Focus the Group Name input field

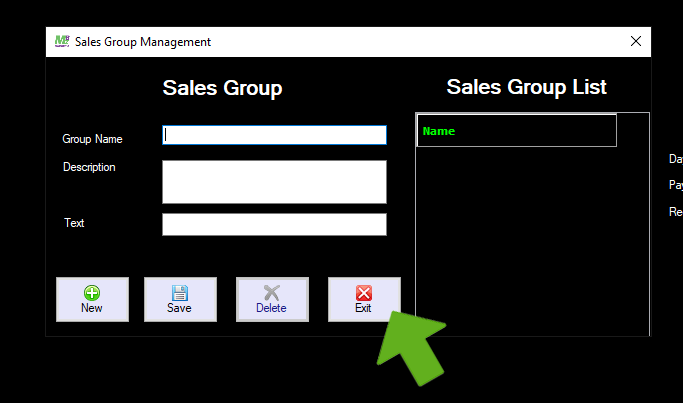coord(274,135)
